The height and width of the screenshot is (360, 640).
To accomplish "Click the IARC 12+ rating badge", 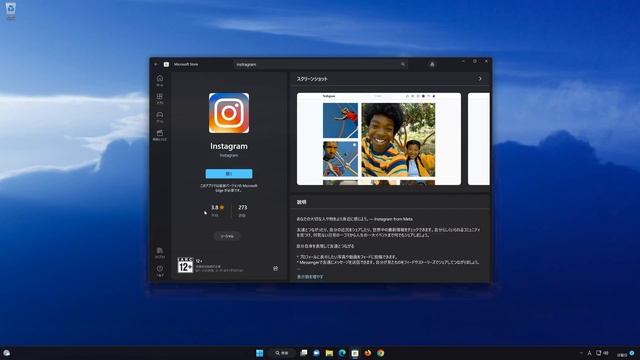I will click(x=185, y=265).
